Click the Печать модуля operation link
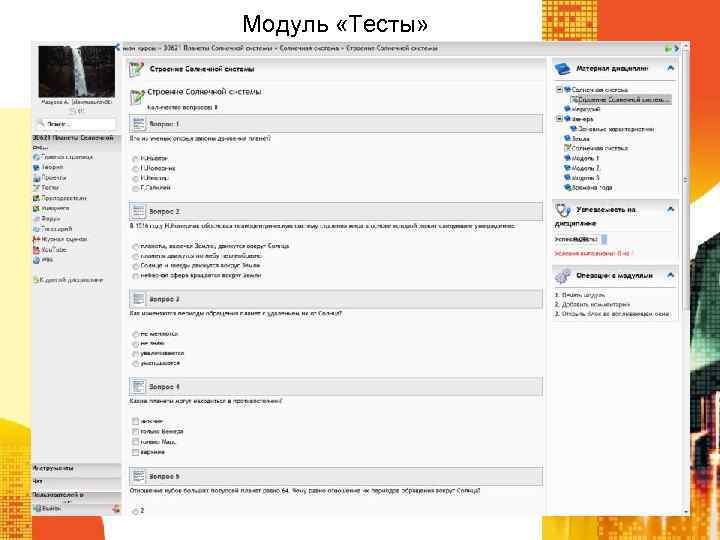 point(583,295)
